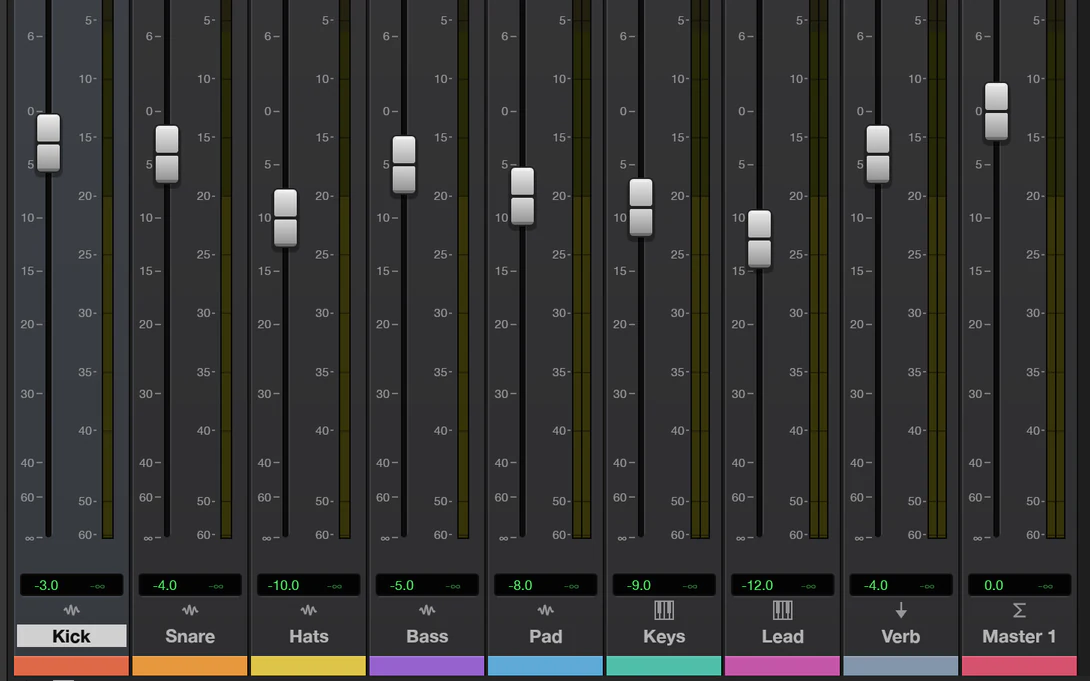Click the Pad volume value -8.0

521,585
